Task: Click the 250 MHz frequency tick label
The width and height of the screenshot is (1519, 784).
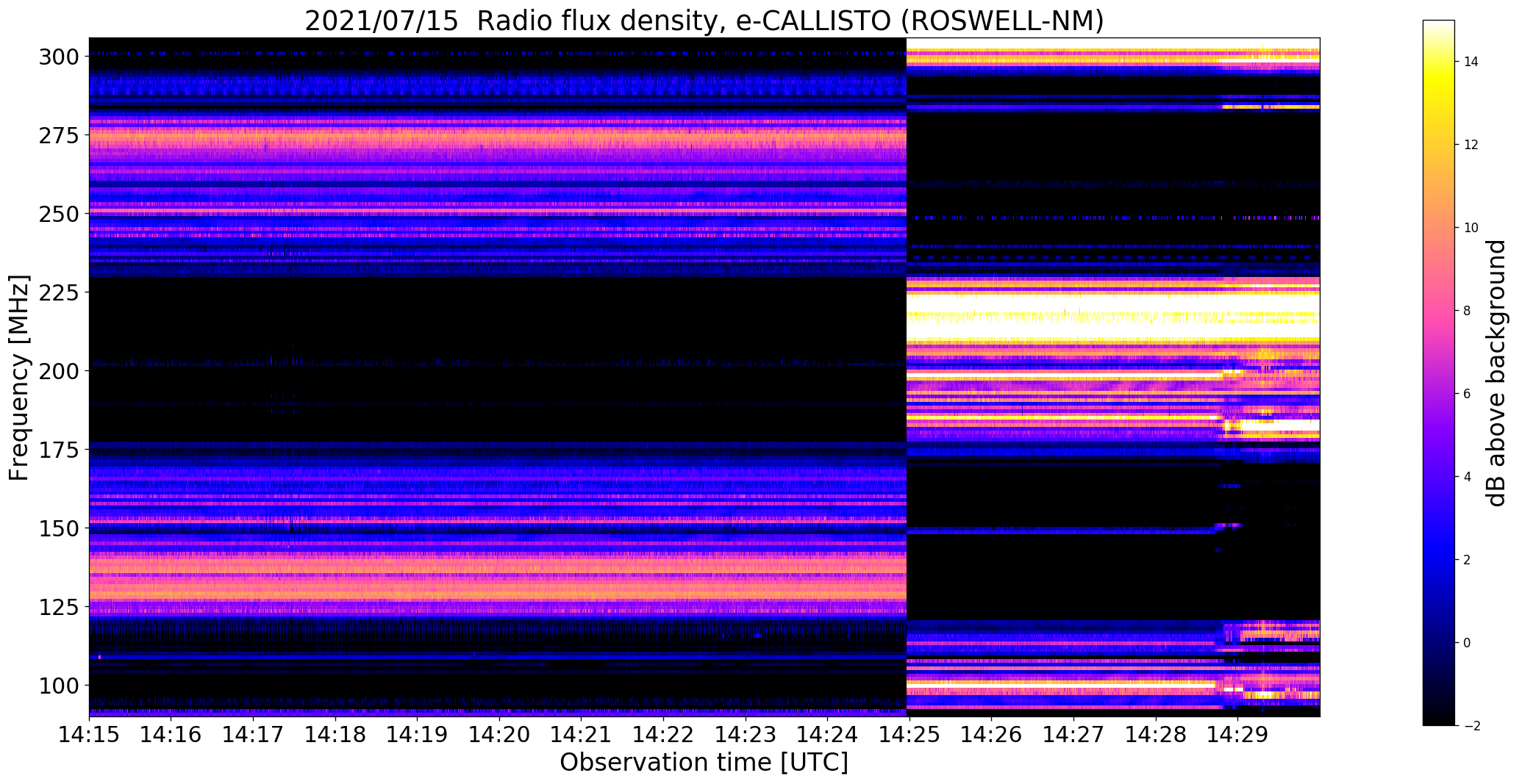Action: click(x=59, y=214)
